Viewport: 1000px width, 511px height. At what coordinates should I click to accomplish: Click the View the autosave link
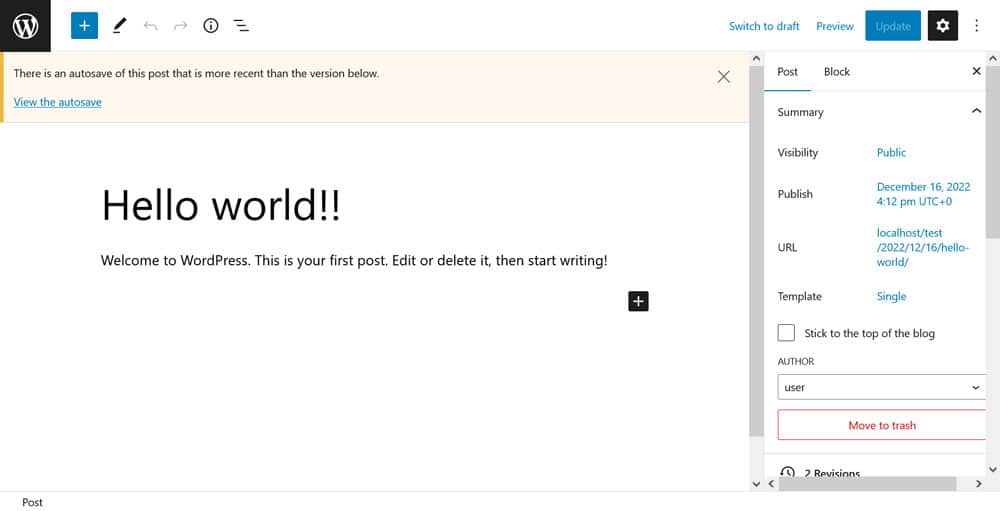coord(57,102)
